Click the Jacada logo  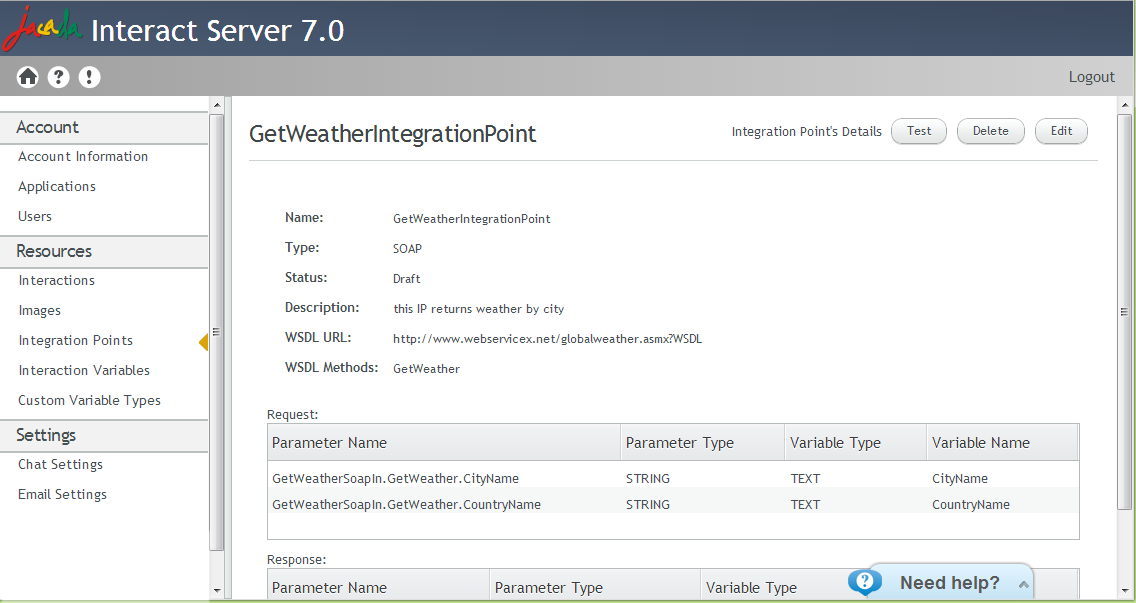click(42, 29)
